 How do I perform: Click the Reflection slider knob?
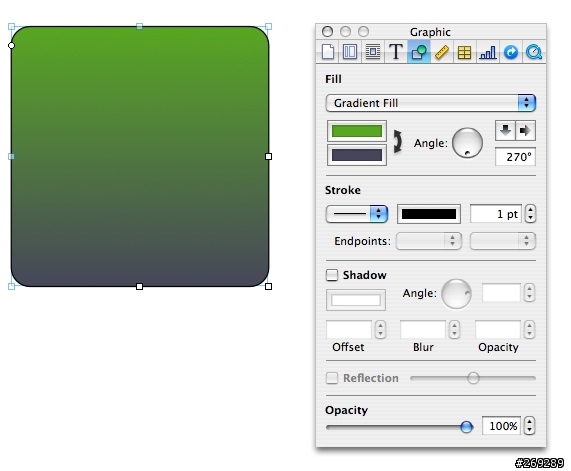(473, 378)
